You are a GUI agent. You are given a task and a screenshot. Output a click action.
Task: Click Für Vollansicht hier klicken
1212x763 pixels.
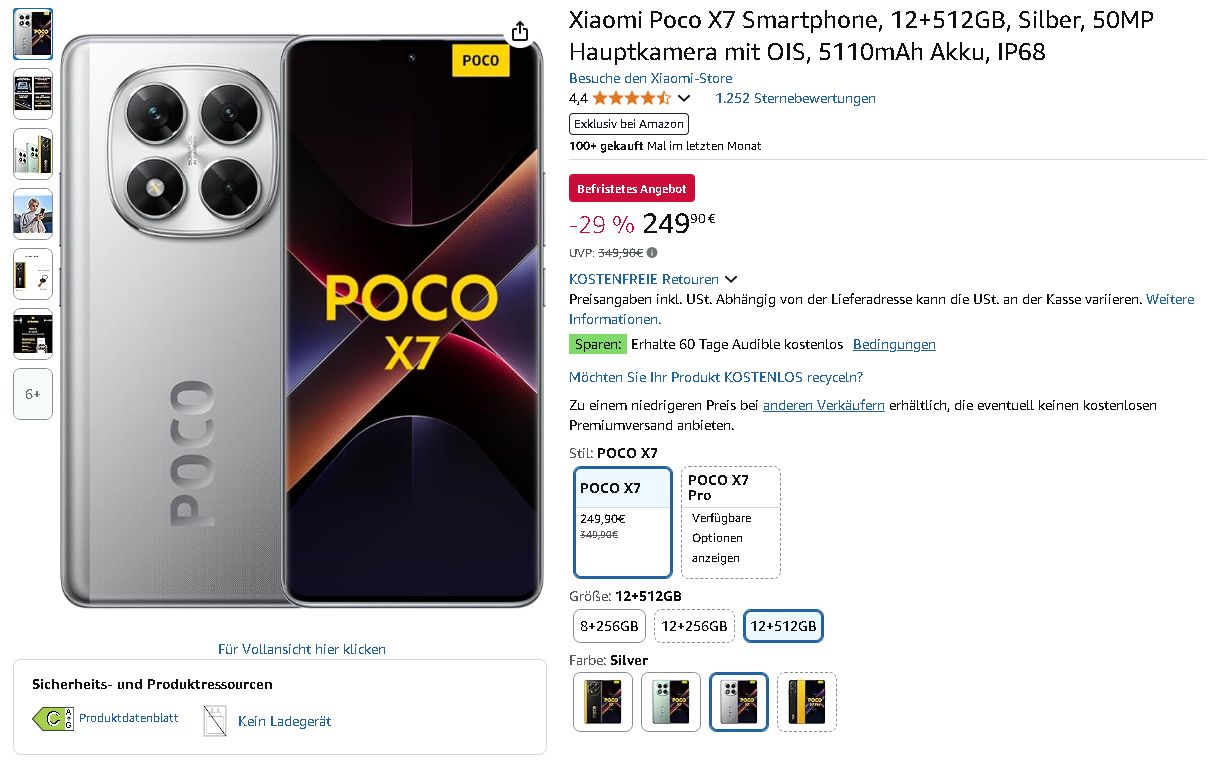point(302,649)
